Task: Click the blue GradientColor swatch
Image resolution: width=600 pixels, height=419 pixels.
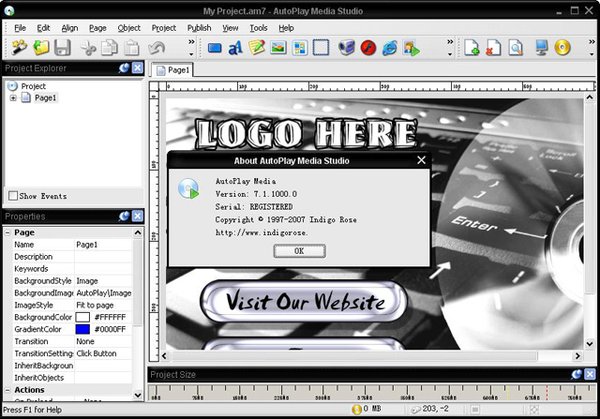Action: 82,329
